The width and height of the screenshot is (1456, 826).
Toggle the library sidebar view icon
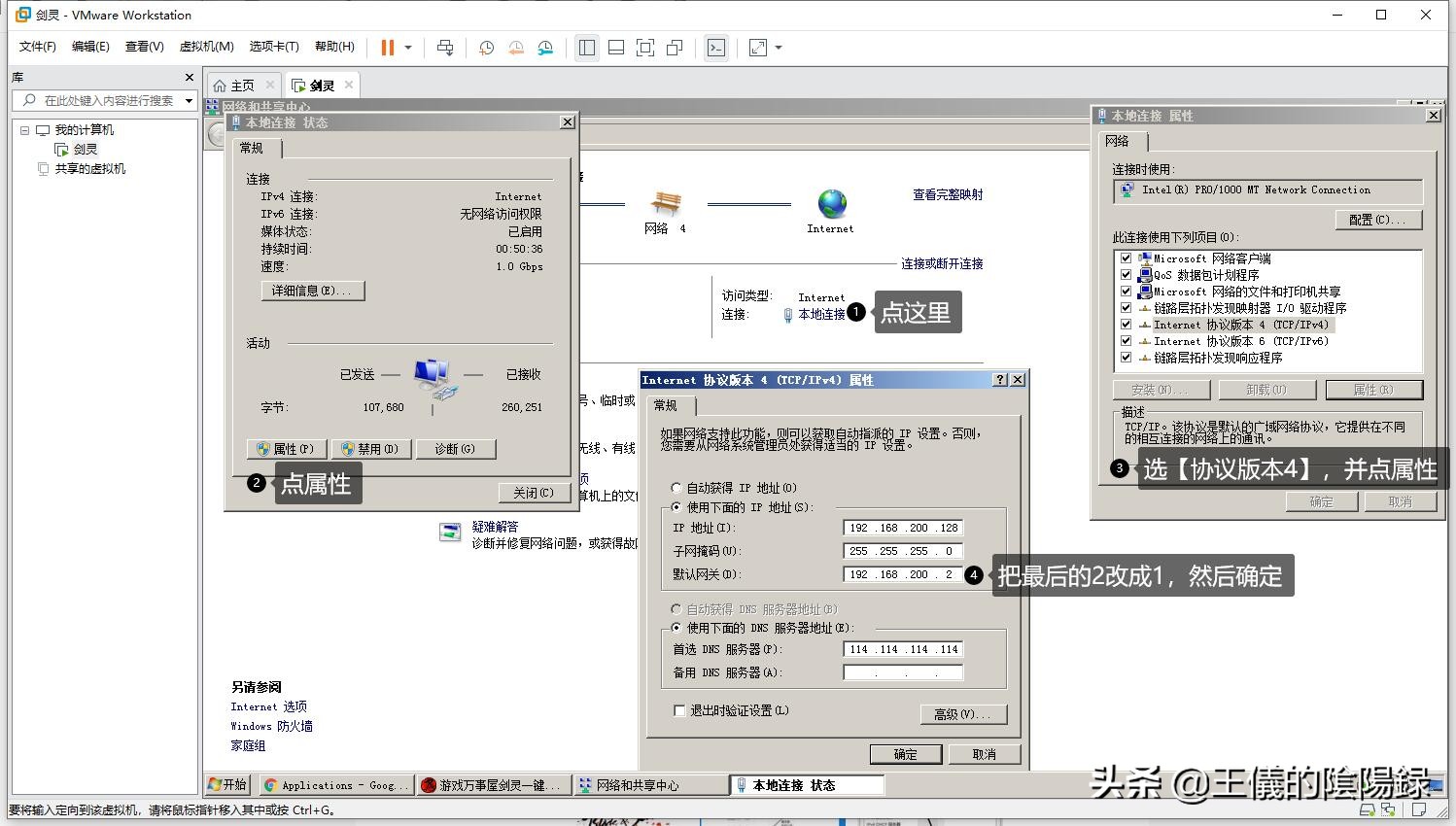click(587, 48)
